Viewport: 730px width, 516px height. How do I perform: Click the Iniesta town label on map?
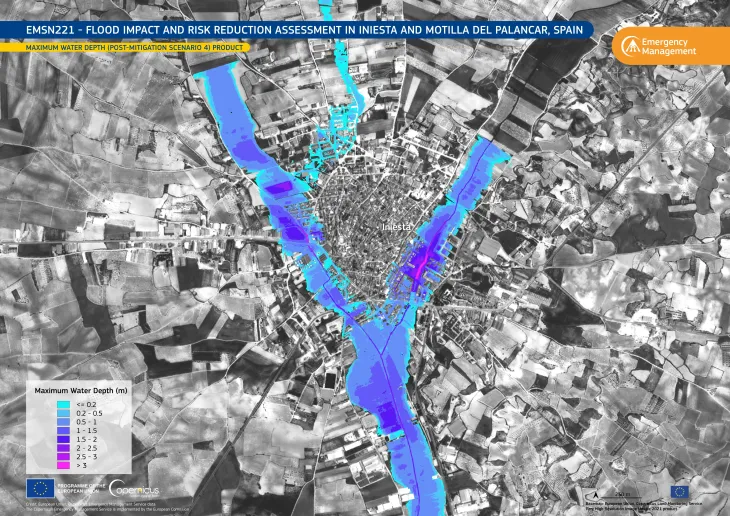click(396, 227)
